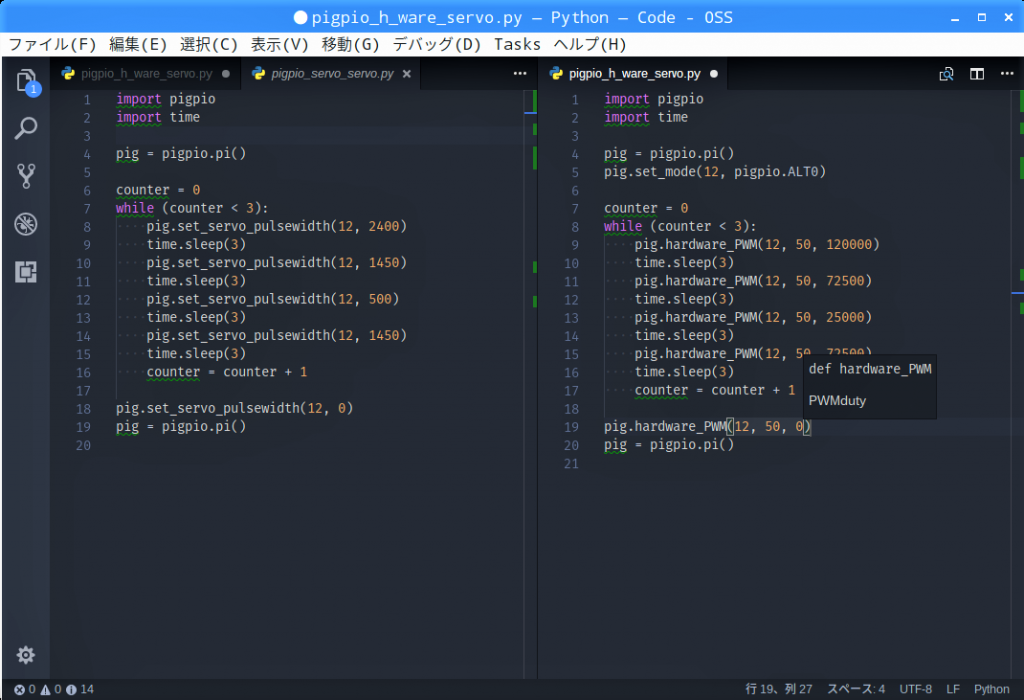The width and height of the screenshot is (1024, 700).
Task: Open the デバッグ(D) menu
Action: click(436, 44)
